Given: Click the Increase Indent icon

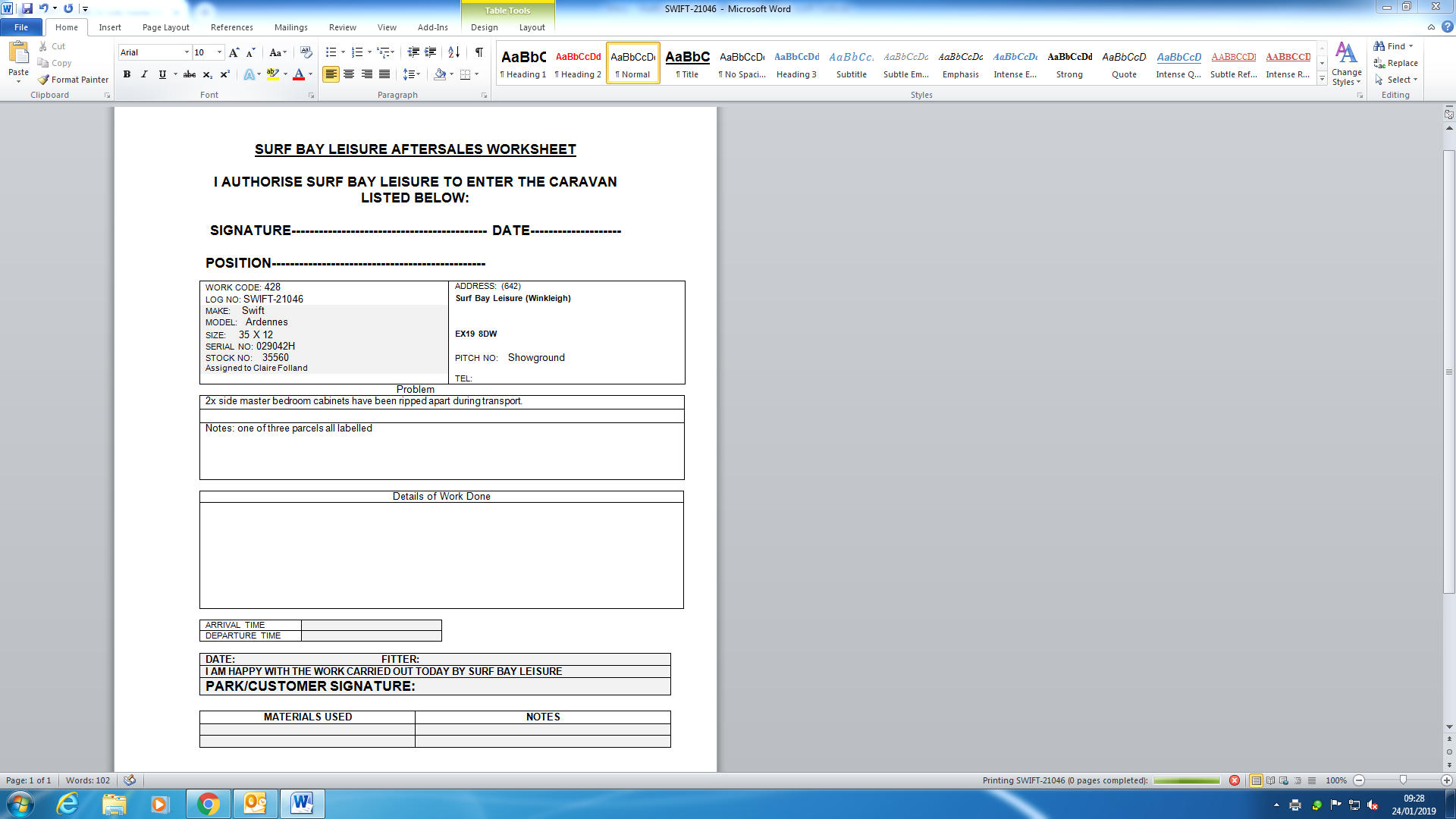Looking at the screenshot, I should coord(431,52).
